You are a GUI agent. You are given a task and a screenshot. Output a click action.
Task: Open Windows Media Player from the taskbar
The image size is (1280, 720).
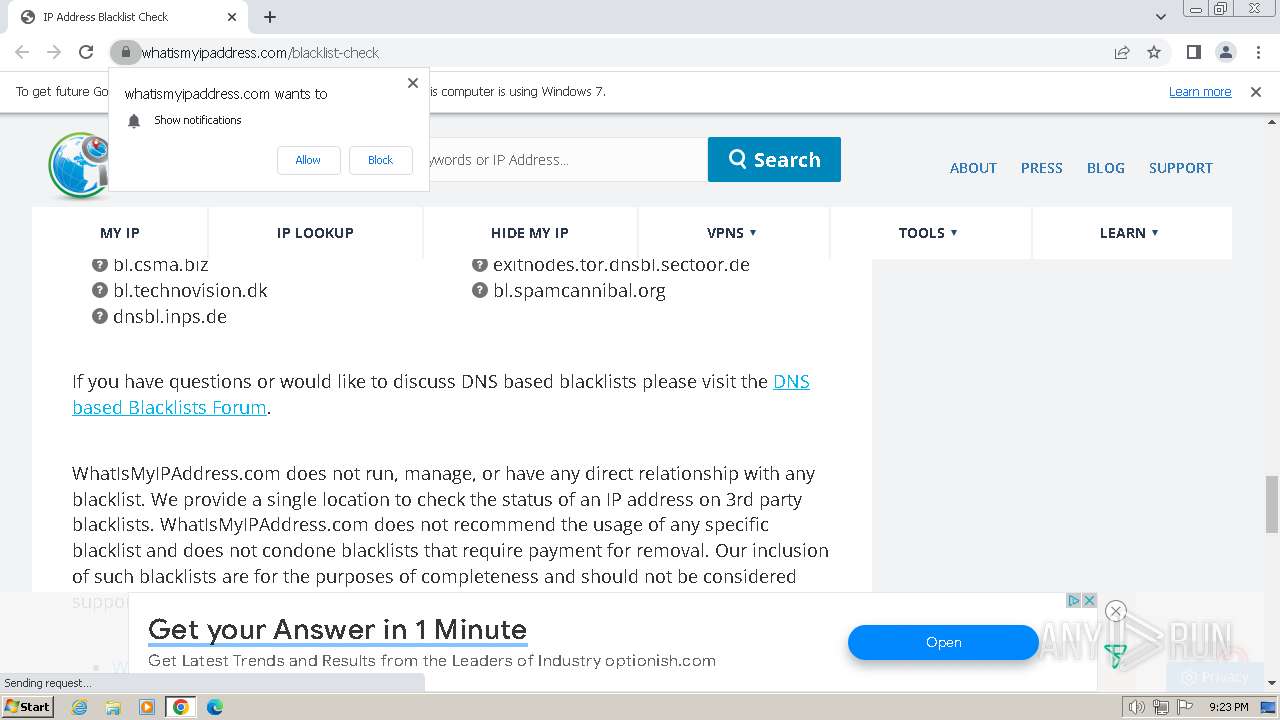[147, 707]
